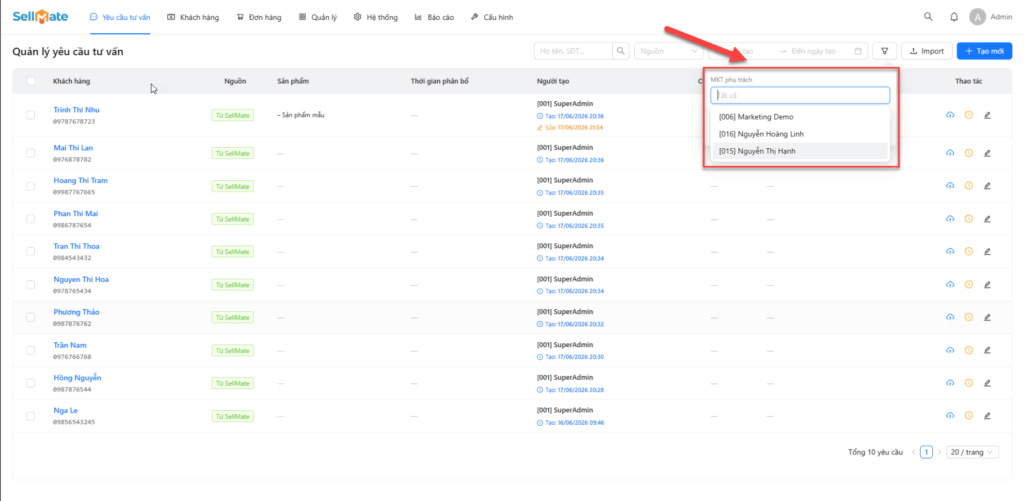Image resolution: width=1024 pixels, height=501 pixels.
Task: Open the Quản lý menu
Action: tap(318, 18)
